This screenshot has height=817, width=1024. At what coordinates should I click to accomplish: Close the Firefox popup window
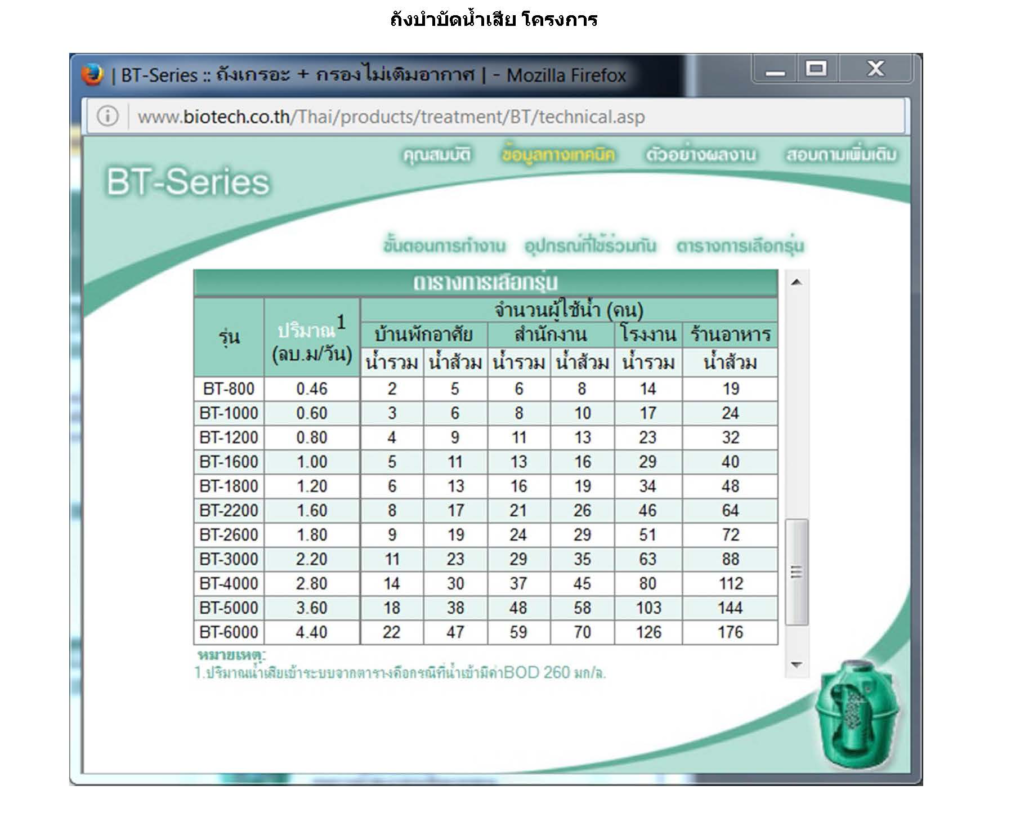(x=875, y=70)
